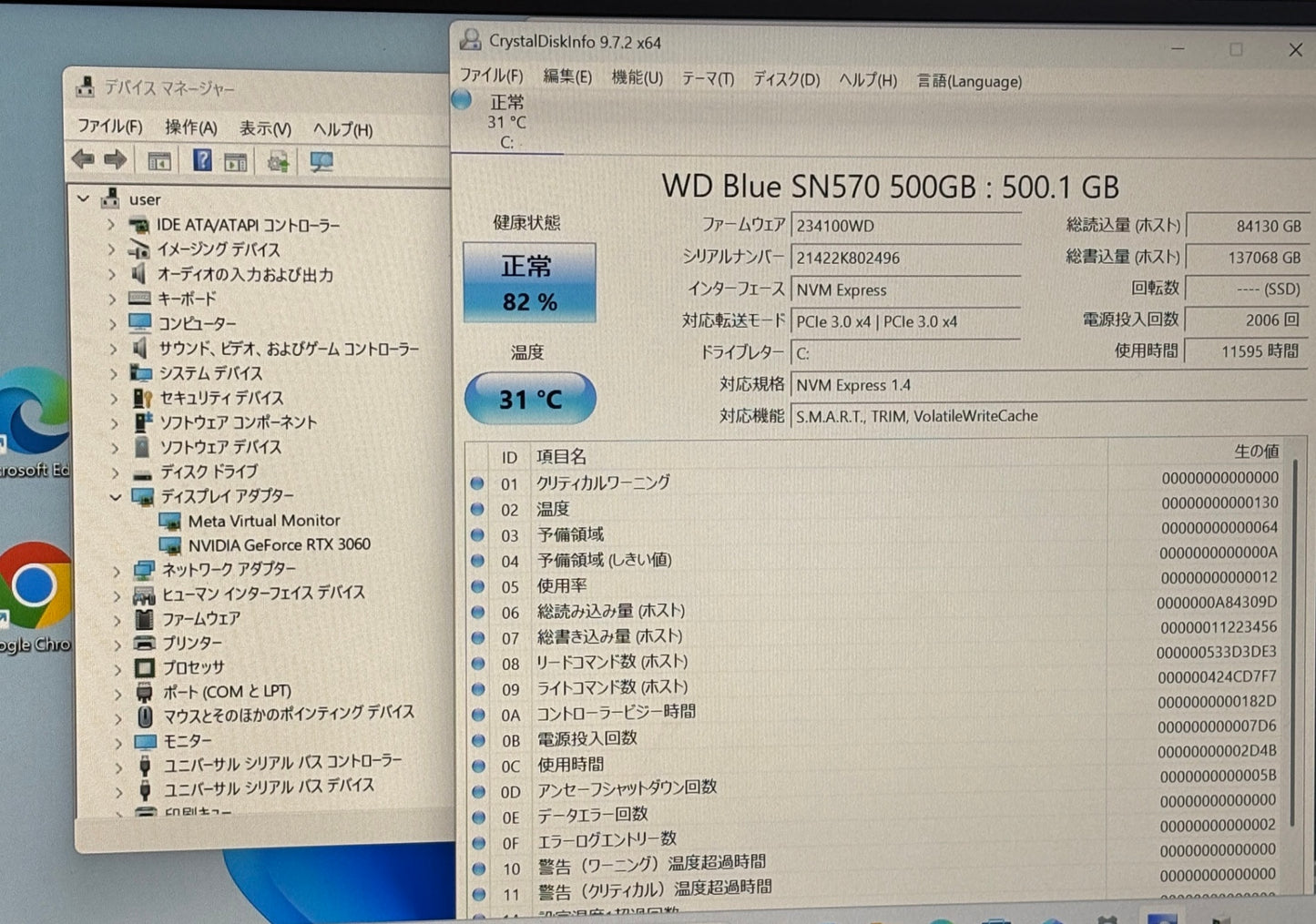
Task: Click the Back arrow in Device Manager toolbar
Action: click(84, 159)
